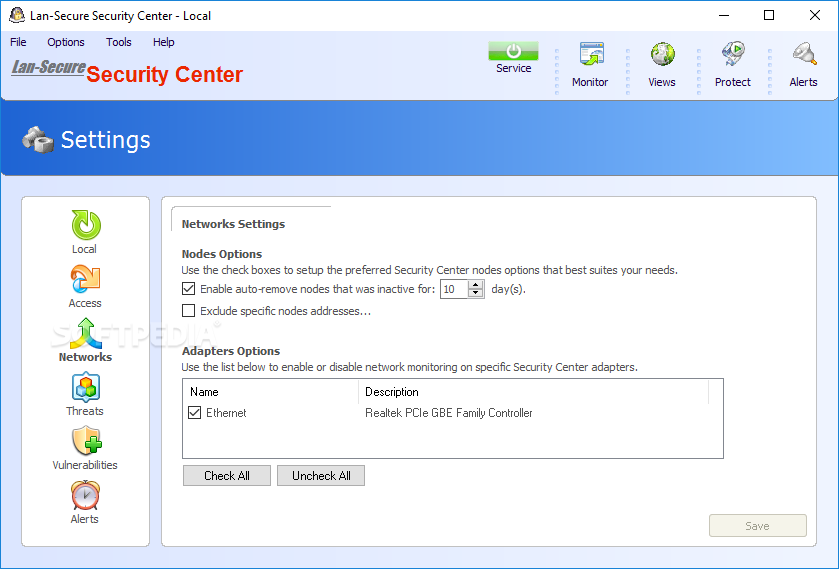The width and height of the screenshot is (839, 569).
Task: Select the Networks Settings tab
Action: pos(233,224)
